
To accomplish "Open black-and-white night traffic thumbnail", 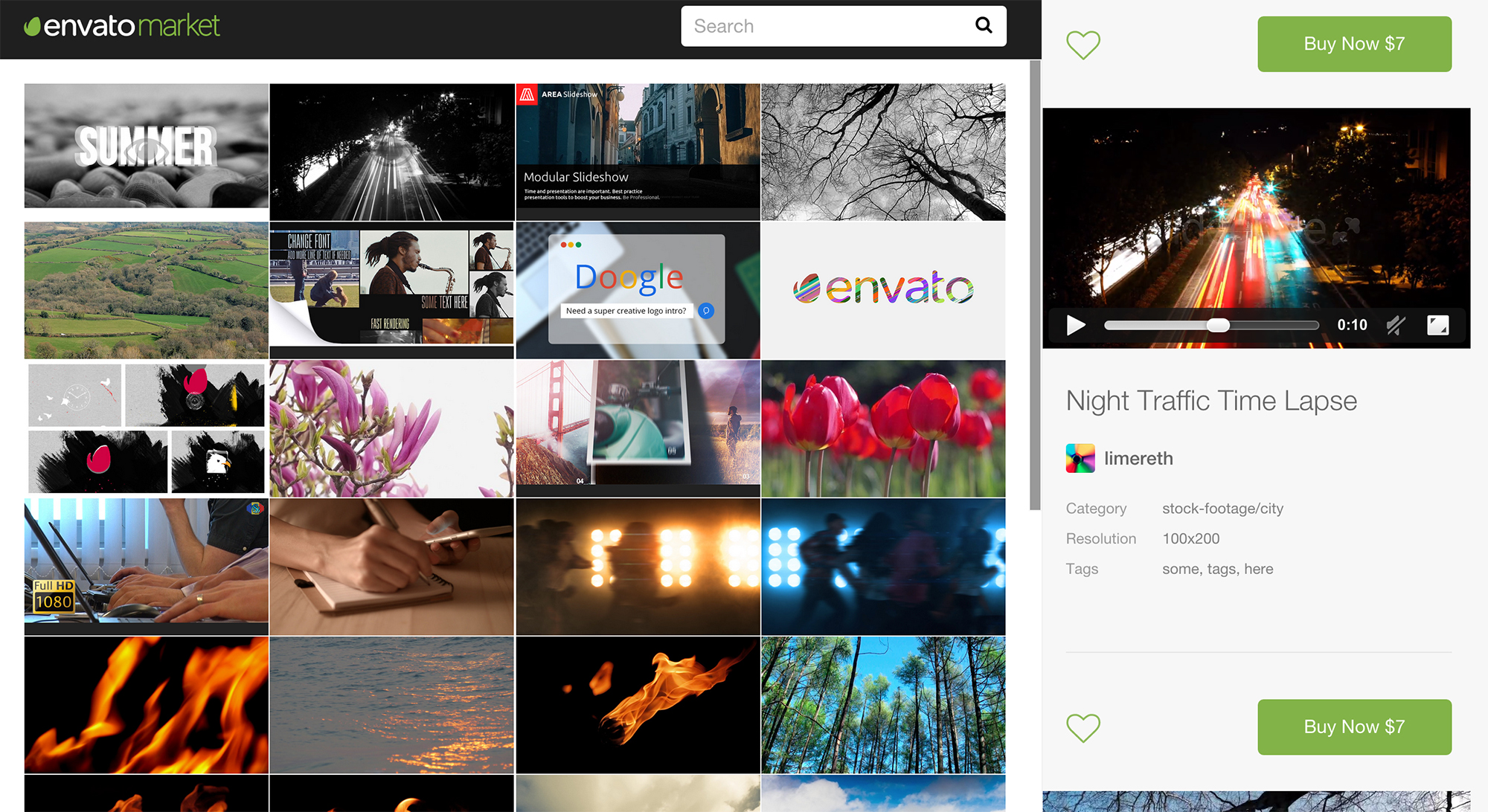I will pos(392,152).
